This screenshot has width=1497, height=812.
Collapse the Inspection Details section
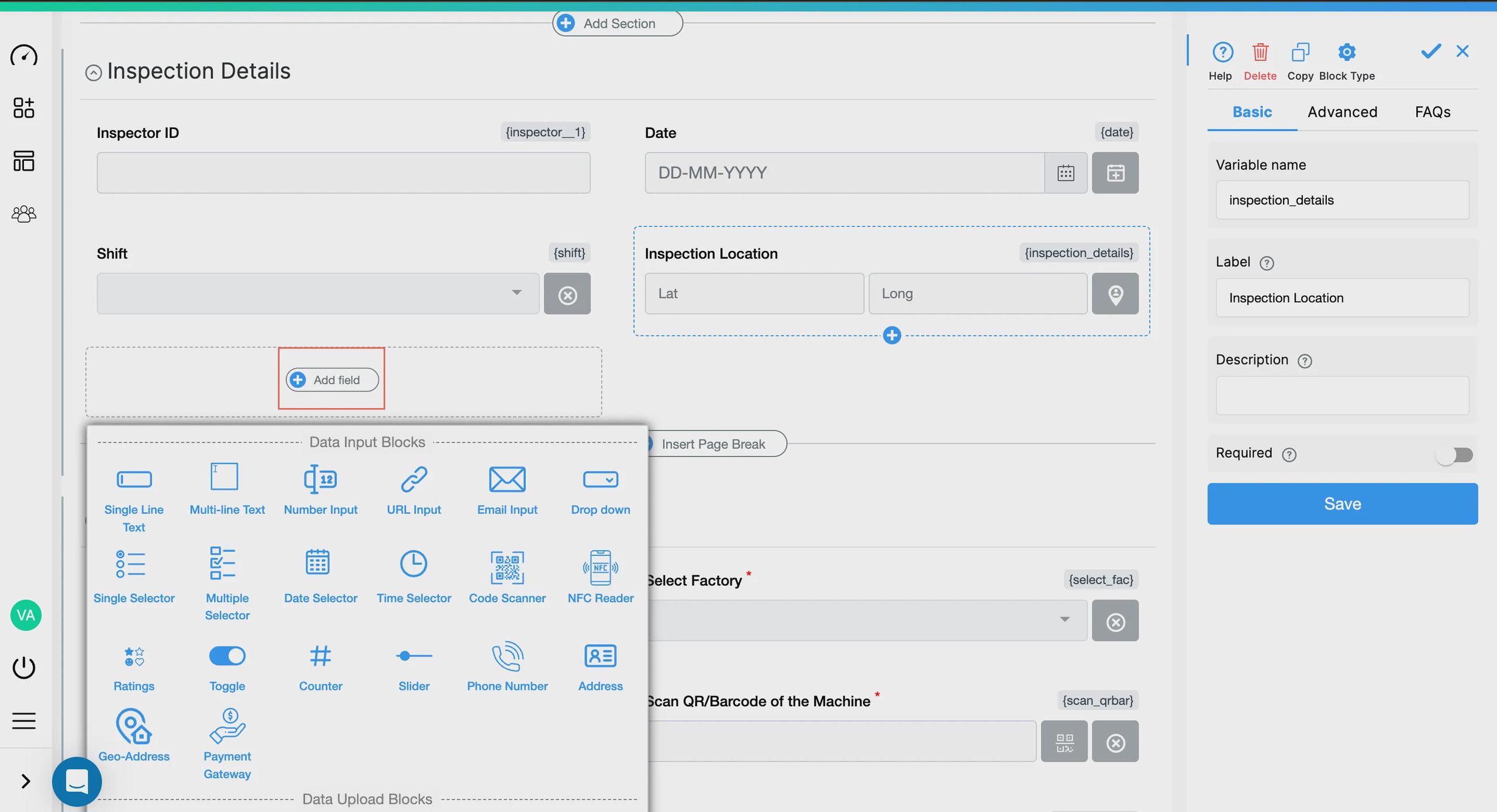94,73
